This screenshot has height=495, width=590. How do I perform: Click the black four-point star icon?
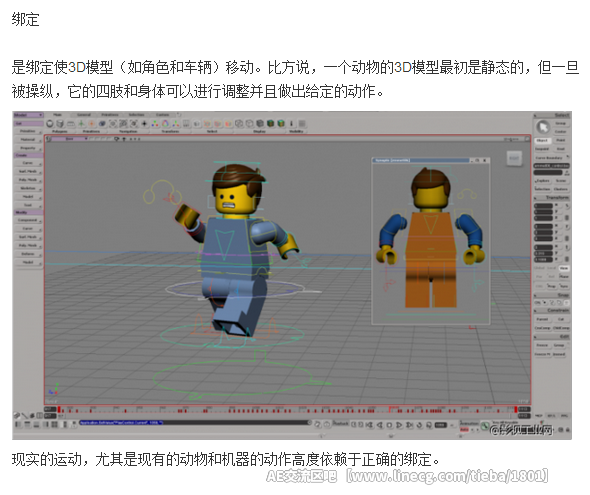pyautogui.click(x=144, y=123)
